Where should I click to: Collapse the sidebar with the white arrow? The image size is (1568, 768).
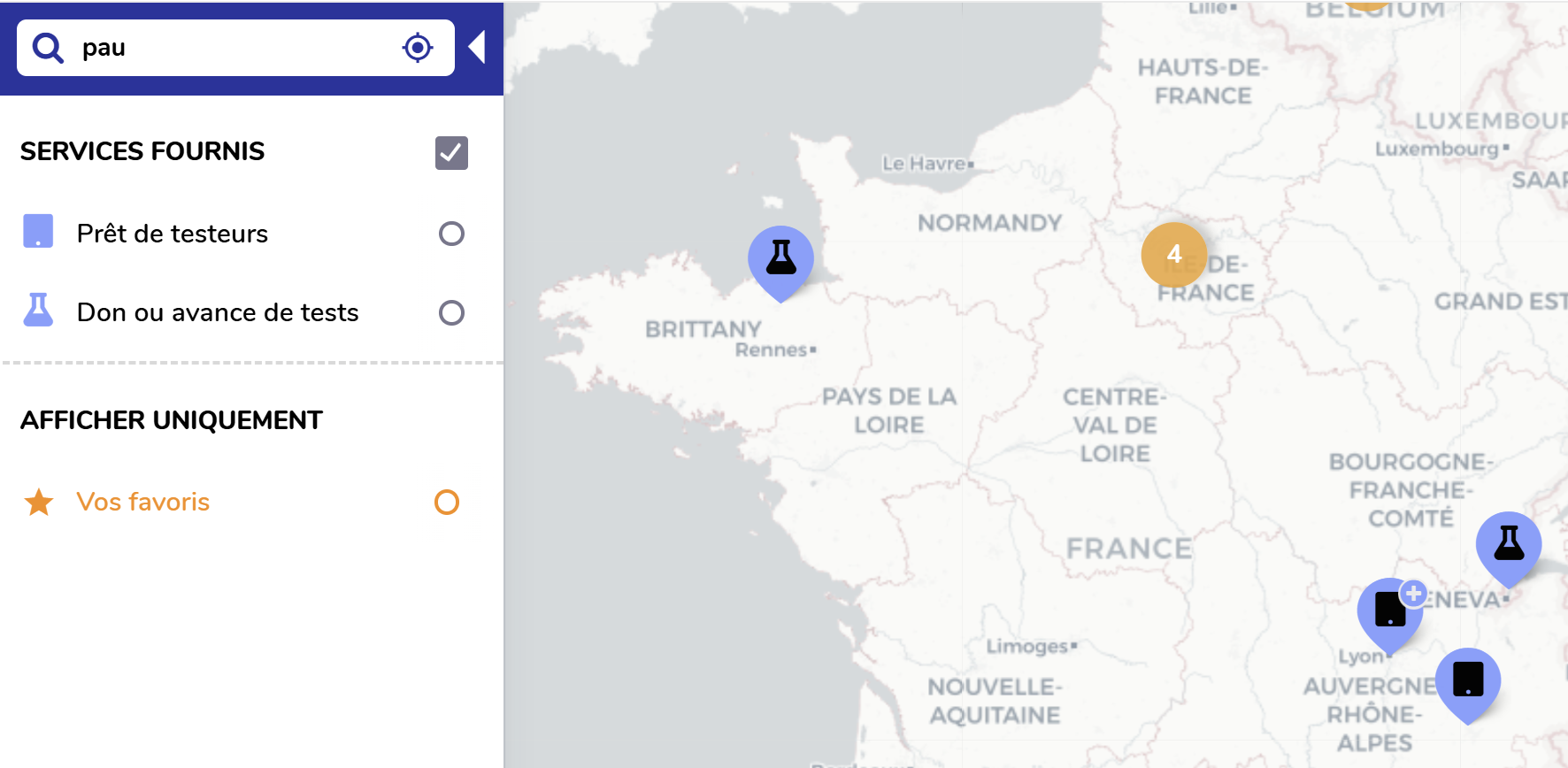[x=477, y=48]
